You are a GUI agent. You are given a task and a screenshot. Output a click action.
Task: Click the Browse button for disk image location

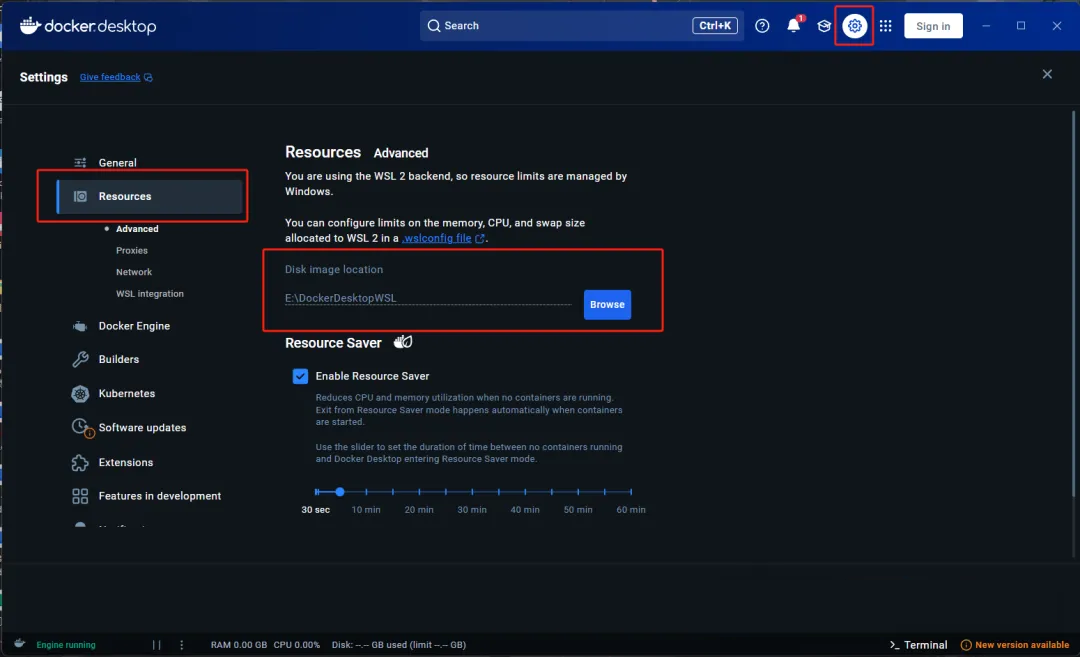[607, 304]
